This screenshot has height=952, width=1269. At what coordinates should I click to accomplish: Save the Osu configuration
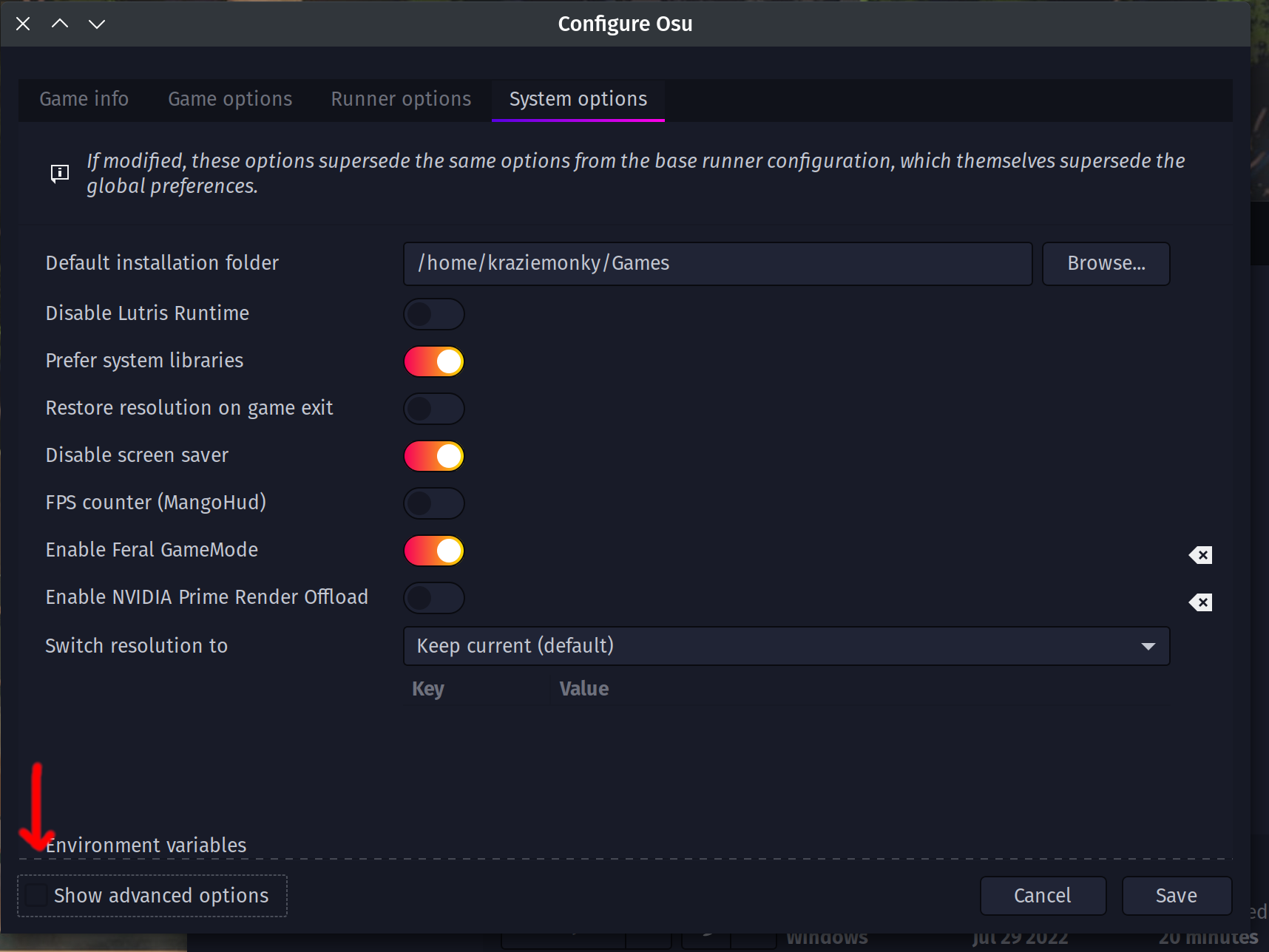1177,896
